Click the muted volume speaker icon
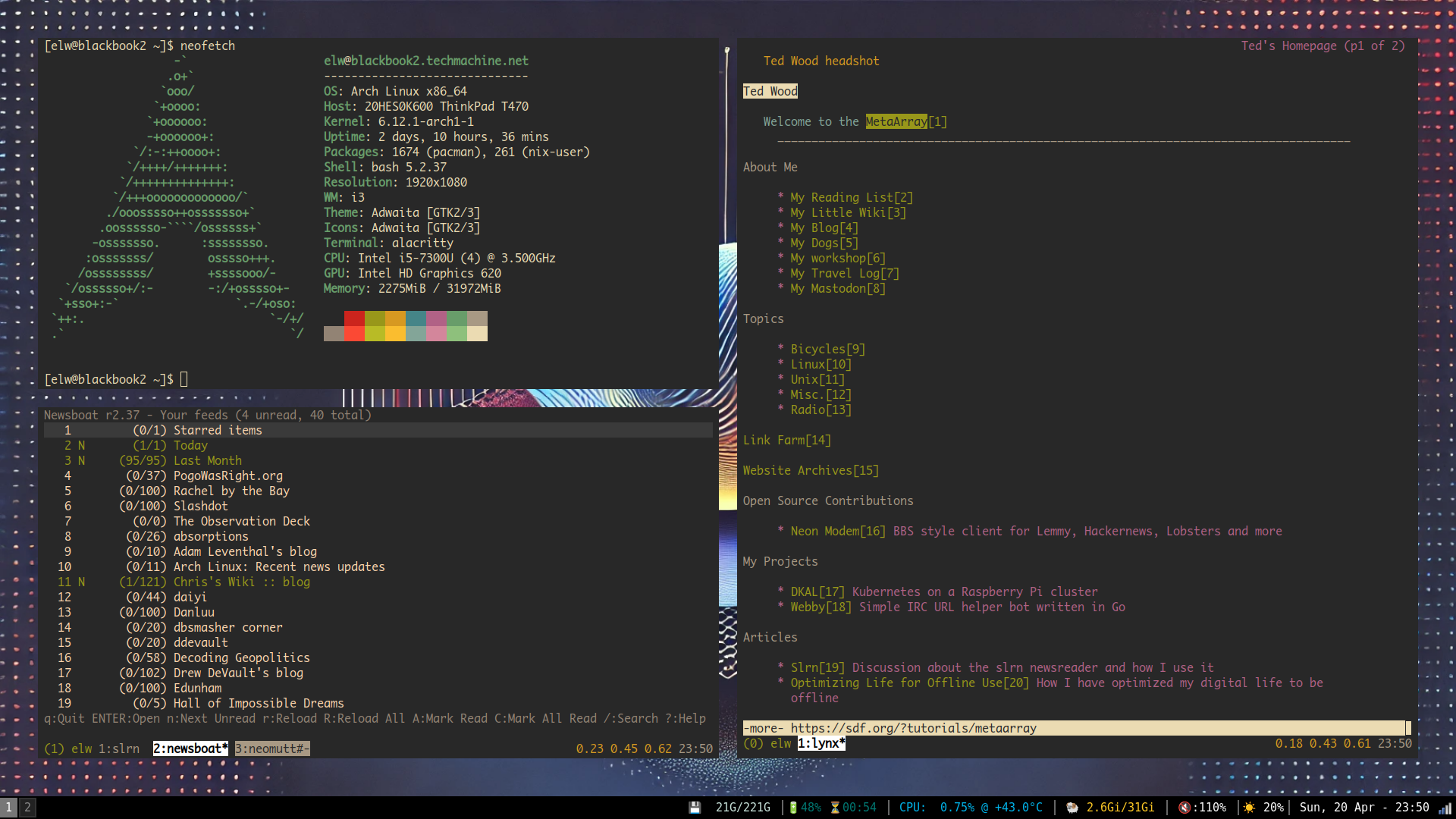Screen dimensions: 1456x819 [1185, 808]
